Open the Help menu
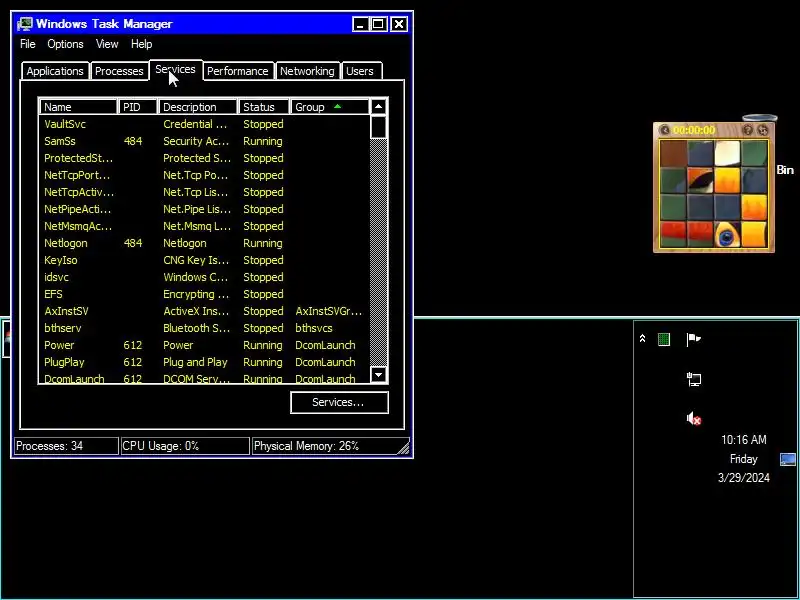This screenshot has width=800, height=600. point(141,44)
